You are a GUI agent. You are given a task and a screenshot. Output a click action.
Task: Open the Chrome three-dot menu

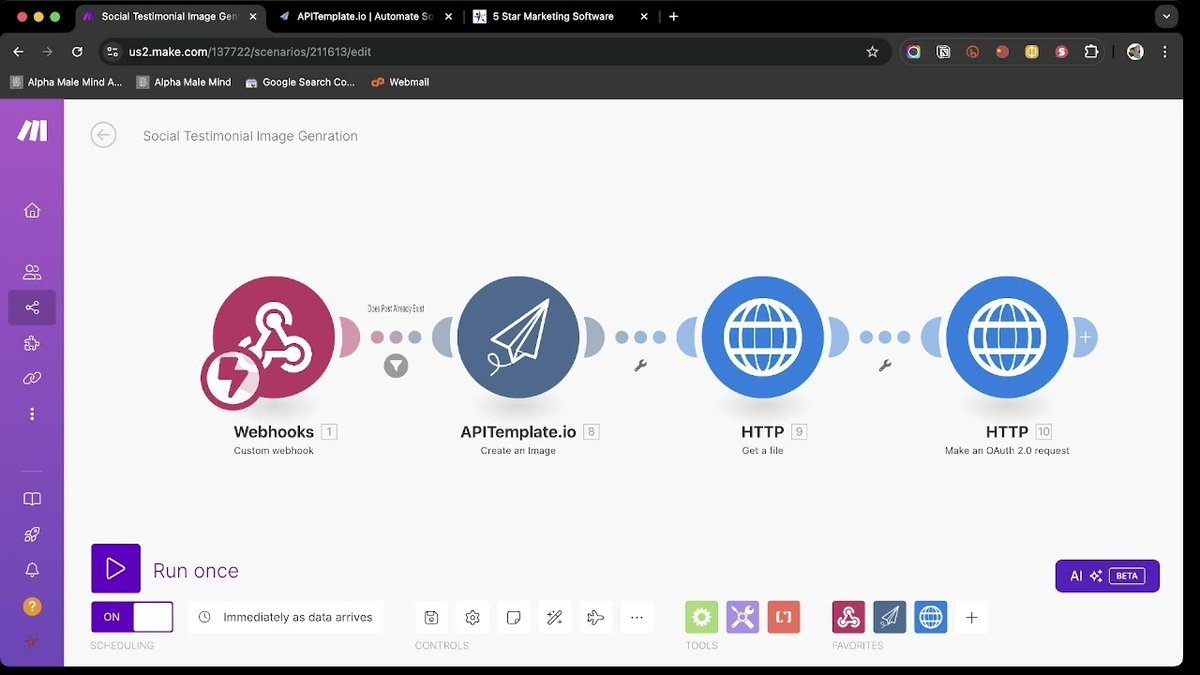[1166, 51]
